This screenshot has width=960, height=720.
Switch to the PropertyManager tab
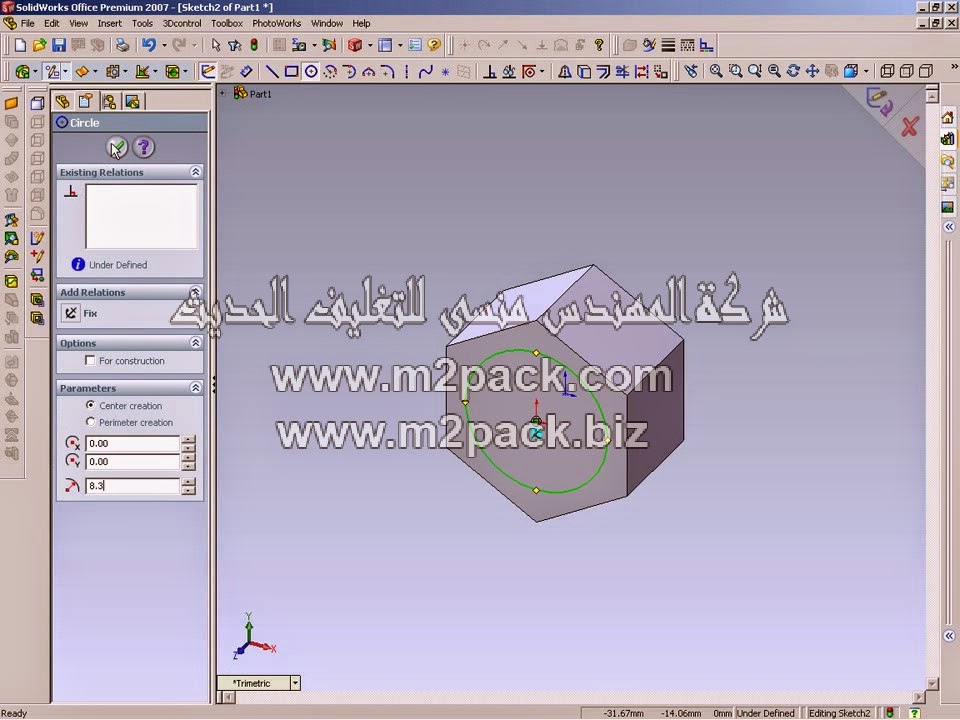86,101
